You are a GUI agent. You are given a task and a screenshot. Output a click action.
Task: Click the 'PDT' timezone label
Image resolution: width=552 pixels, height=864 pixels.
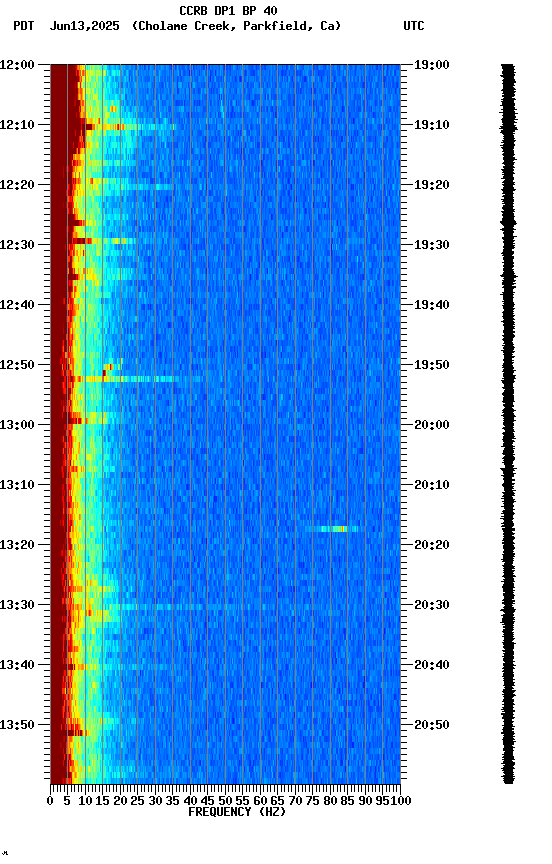[24, 26]
